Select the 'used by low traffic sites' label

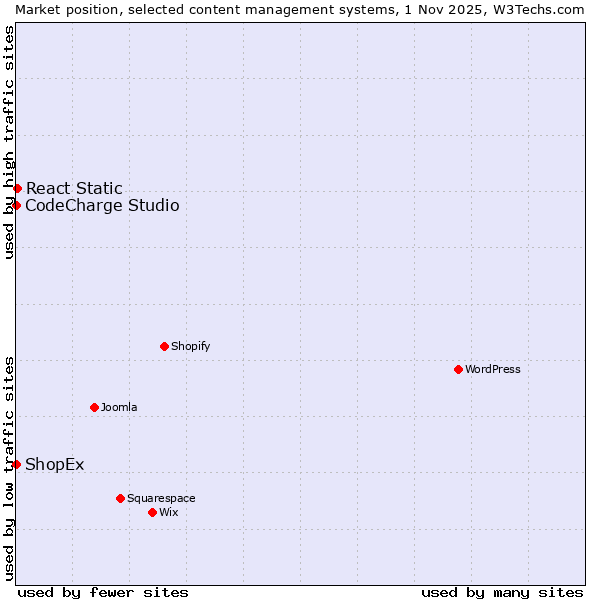tap(9, 467)
